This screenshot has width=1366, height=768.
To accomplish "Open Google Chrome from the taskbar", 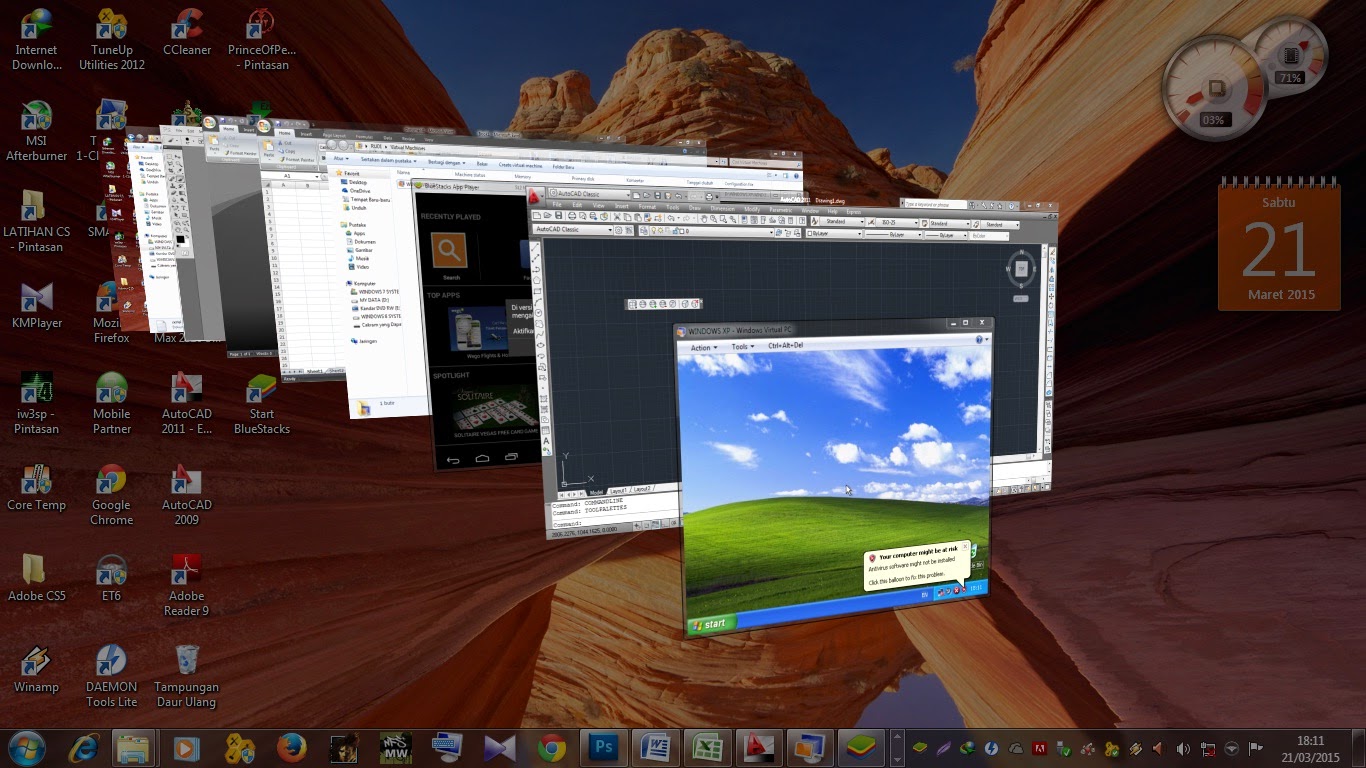I will pyautogui.click(x=551, y=747).
